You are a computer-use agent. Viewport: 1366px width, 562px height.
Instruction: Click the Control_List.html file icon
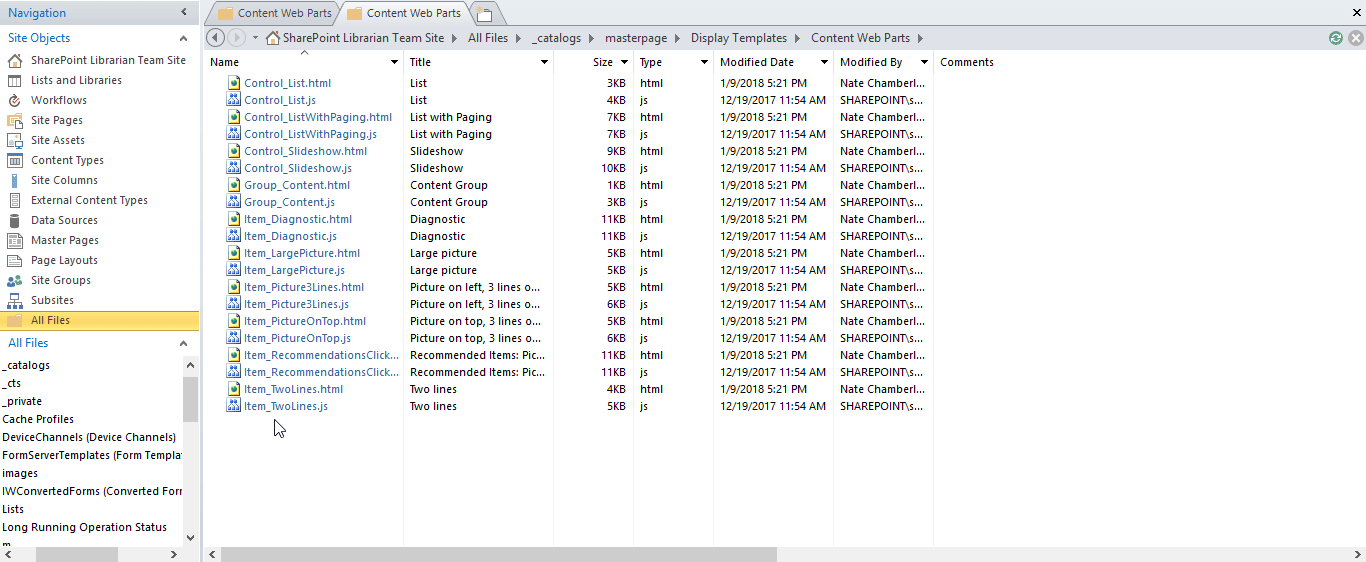[x=233, y=83]
